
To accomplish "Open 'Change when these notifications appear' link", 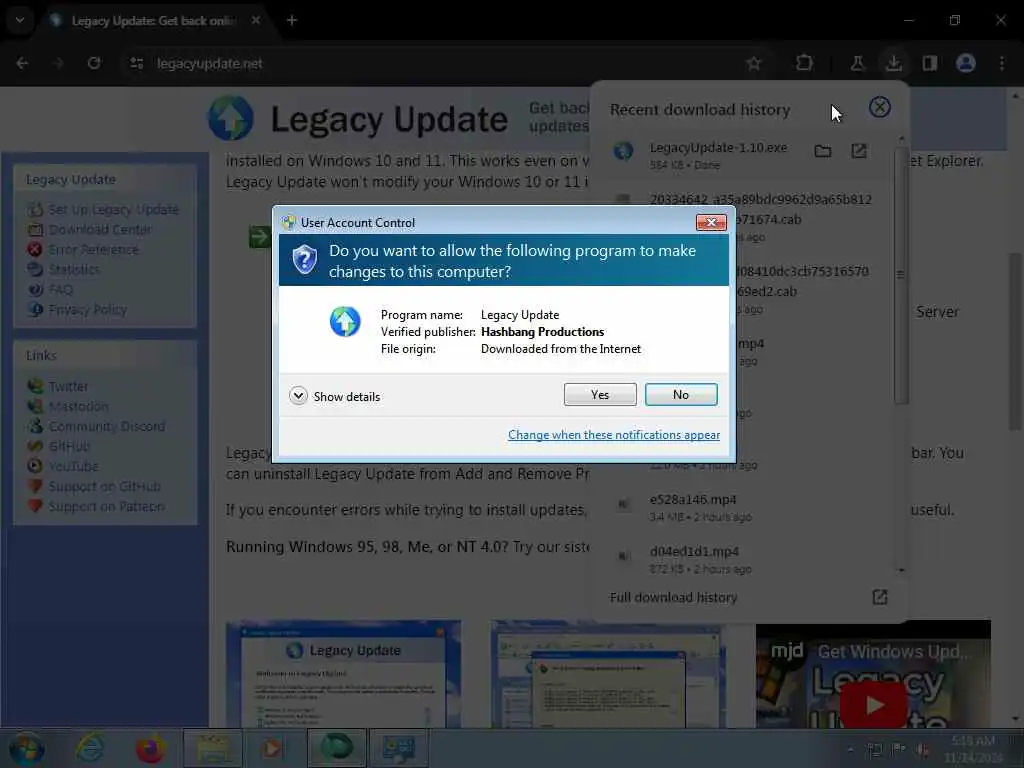I will pyautogui.click(x=614, y=435).
